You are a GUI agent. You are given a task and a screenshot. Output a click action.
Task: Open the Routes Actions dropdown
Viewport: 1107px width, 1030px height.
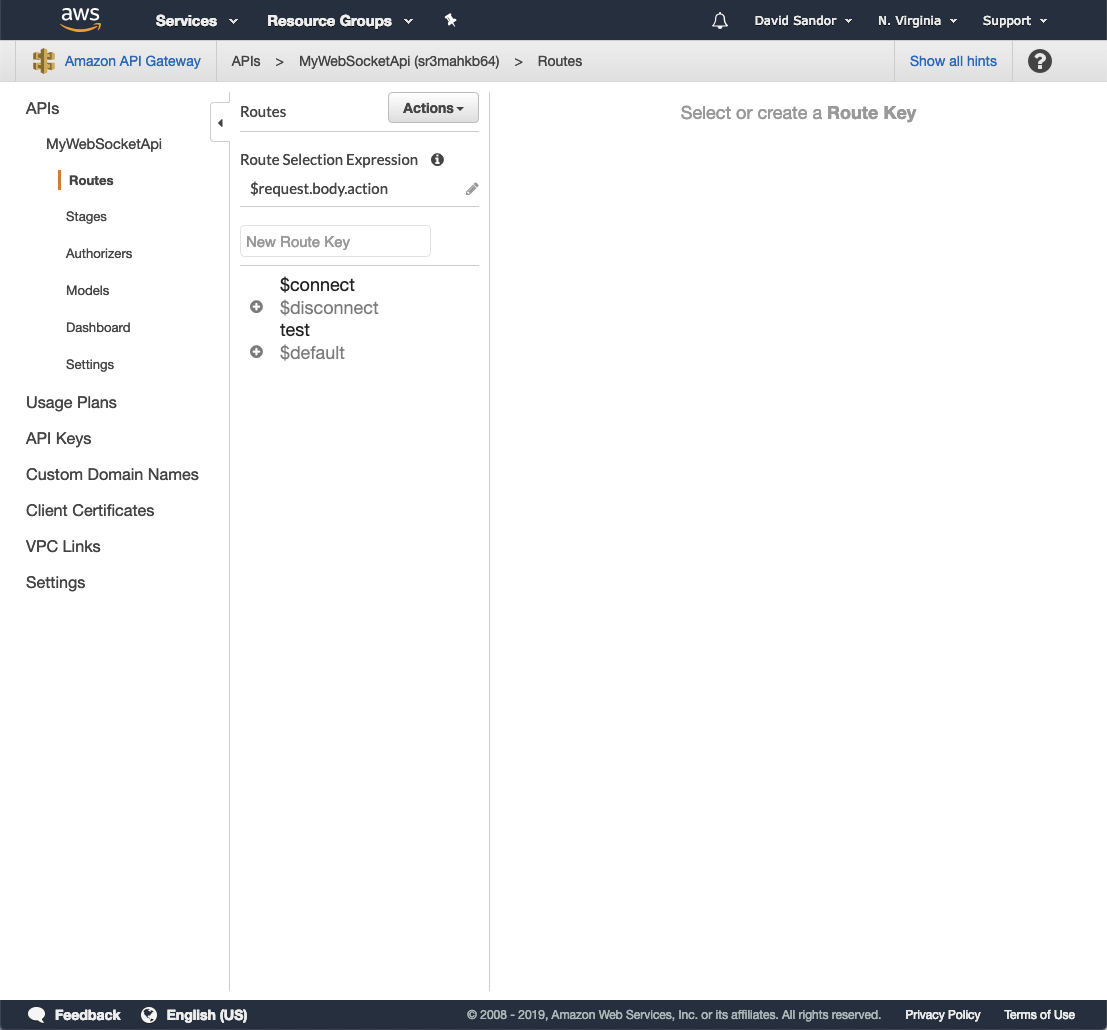coord(433,108)
